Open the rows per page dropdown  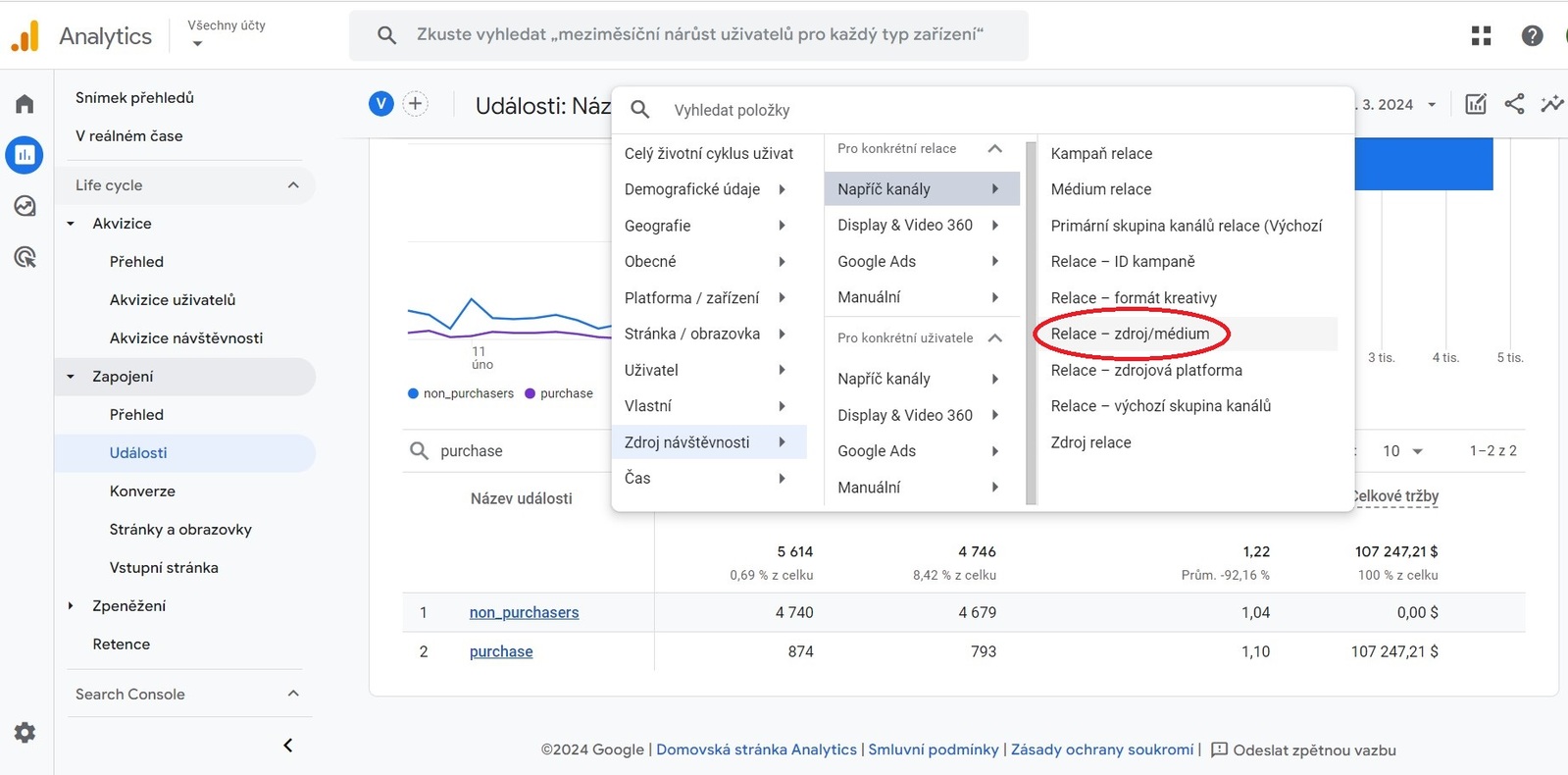click(1402, 451)
